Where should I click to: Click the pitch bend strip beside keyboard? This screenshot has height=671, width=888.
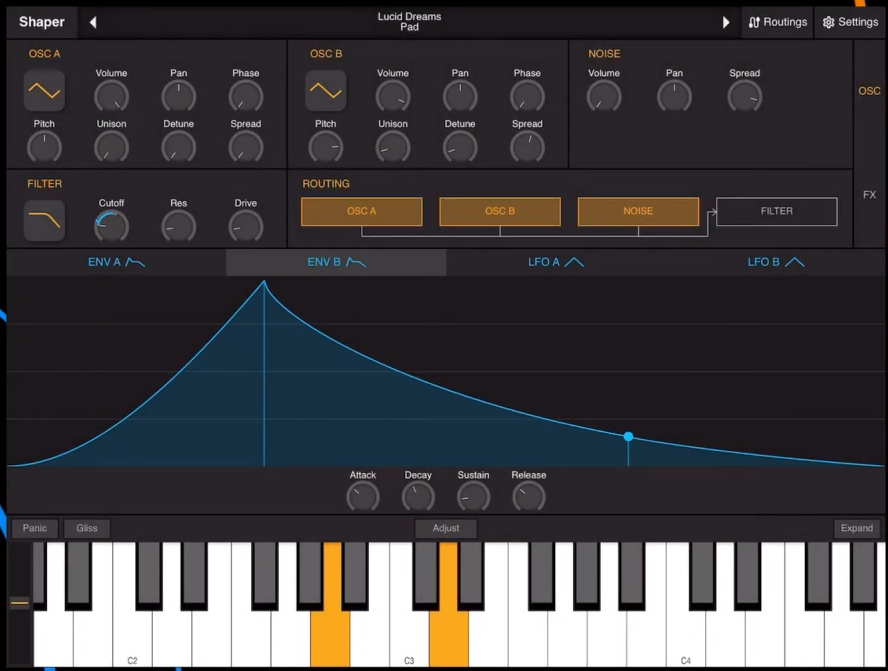(20, 604)
